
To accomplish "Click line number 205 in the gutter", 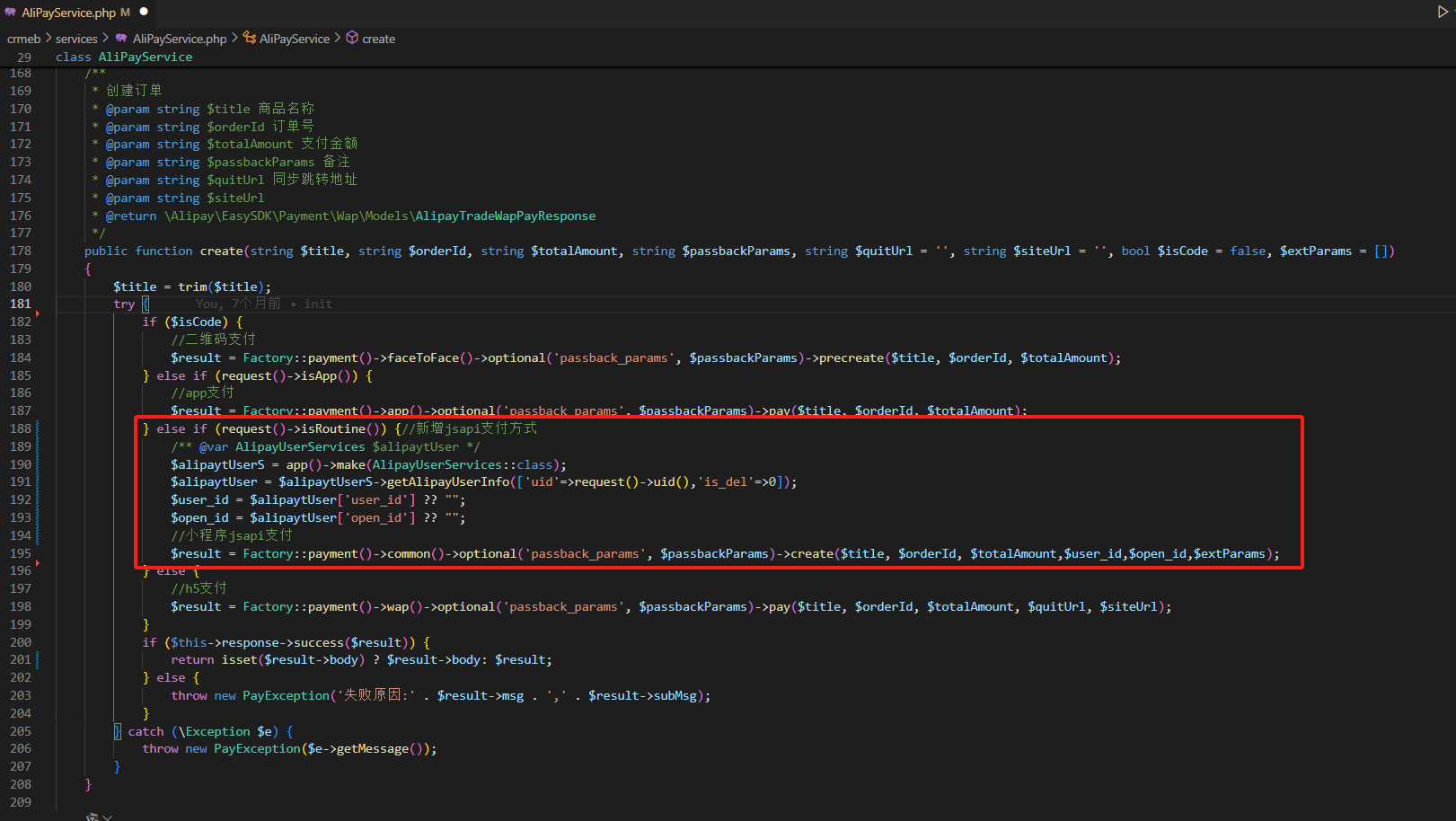I will pyautogui.click(x=21, y=731).
